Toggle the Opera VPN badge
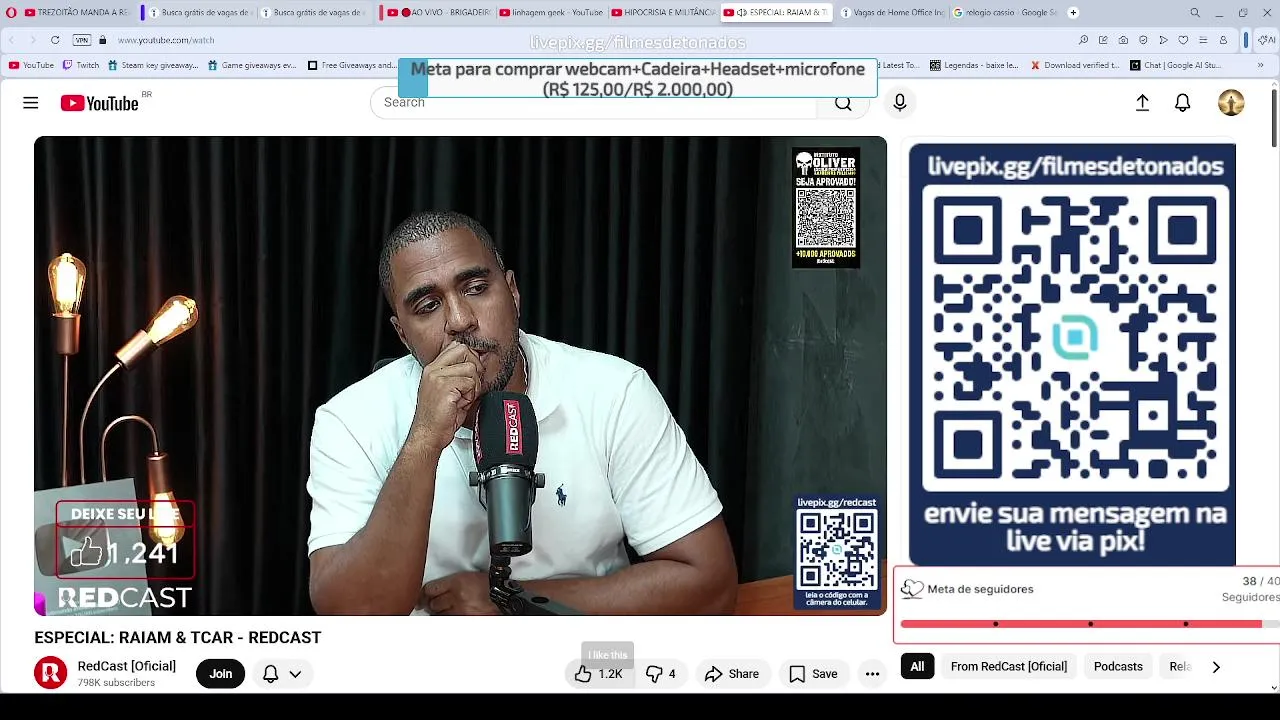The width and height of the screenshot is (1280, 720). tap(81, 40)
